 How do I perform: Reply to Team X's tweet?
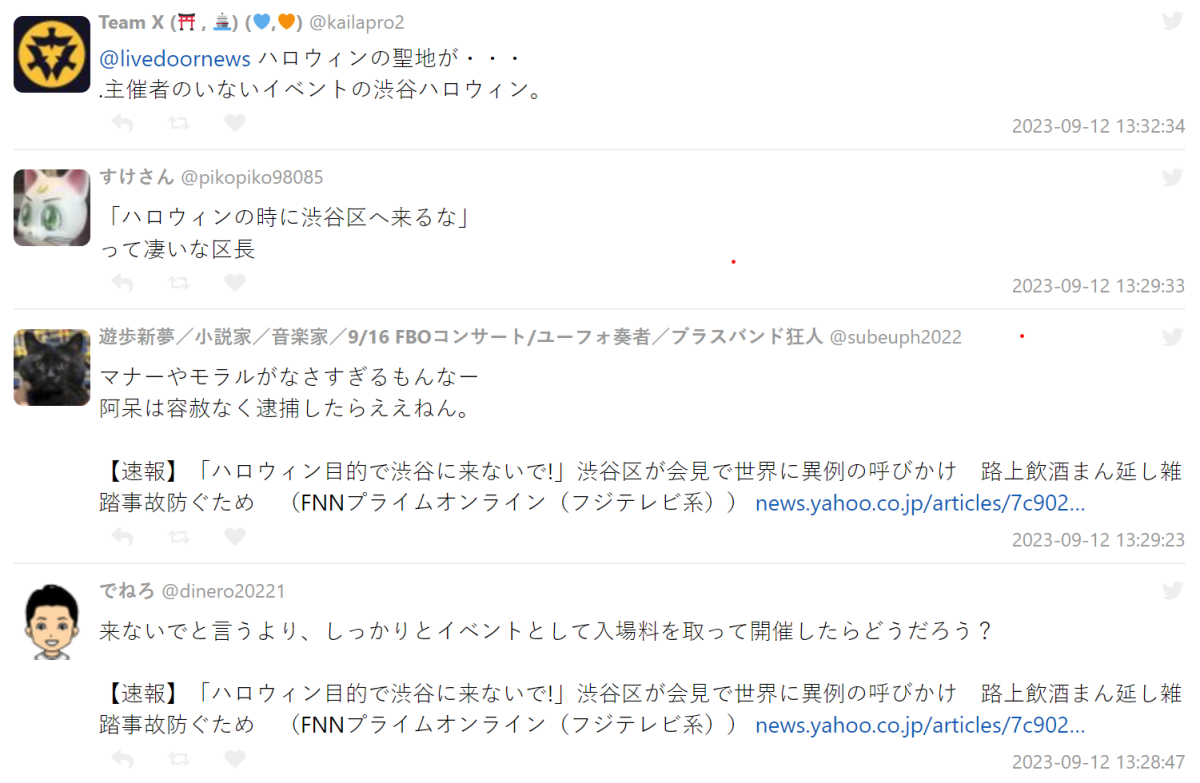122,123
